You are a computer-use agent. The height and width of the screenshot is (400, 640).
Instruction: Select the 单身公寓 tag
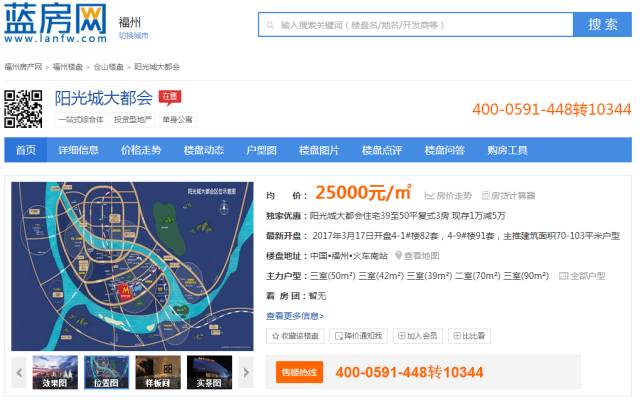(177, 120)
